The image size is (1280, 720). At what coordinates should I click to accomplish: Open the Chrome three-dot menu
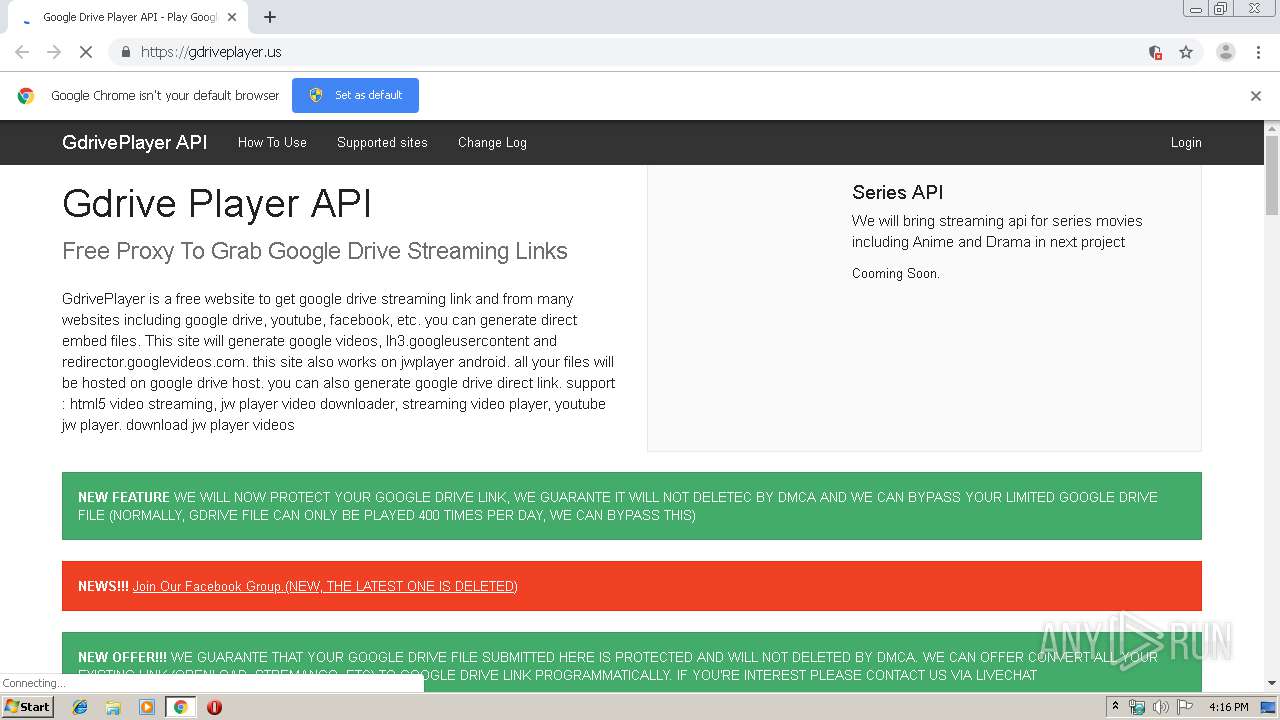click(x=1258, y=52)
